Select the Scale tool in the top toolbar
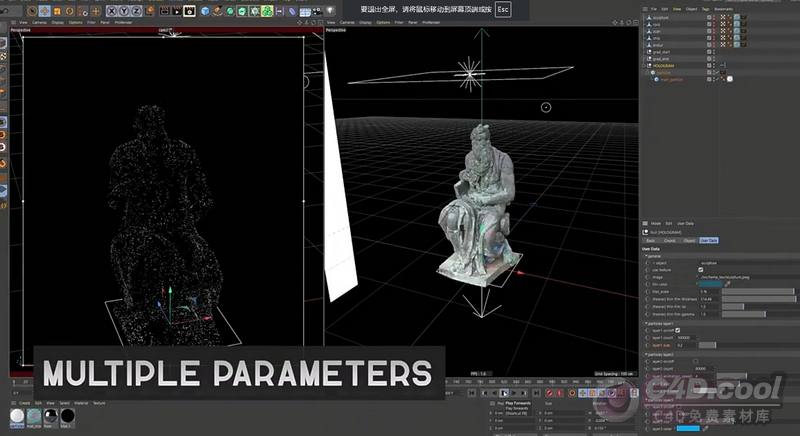Viewport: 800px width, 436px height. [57, 10]
